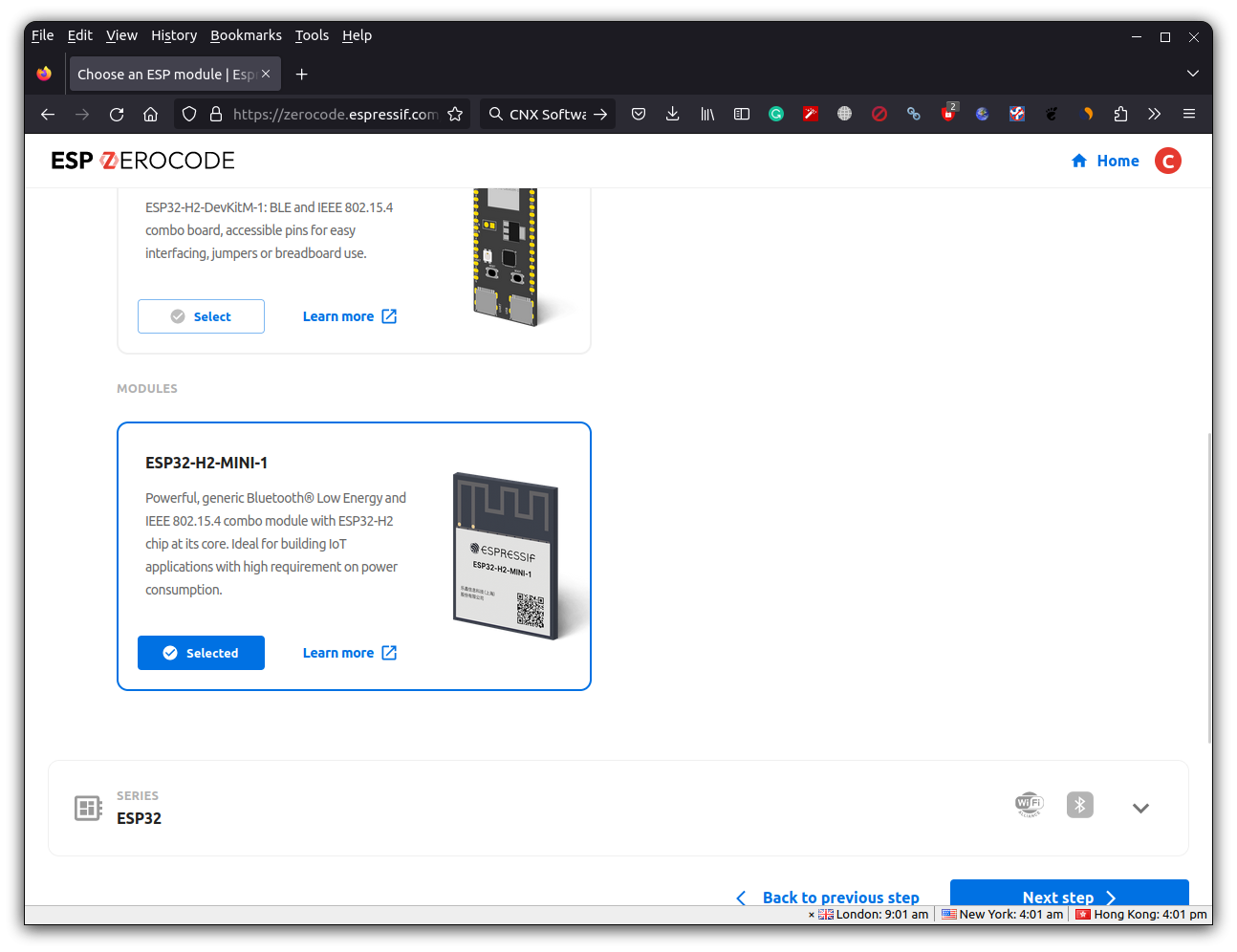Open Learn more for ESP32-H2-DevKitM-1

click(350, 316)
